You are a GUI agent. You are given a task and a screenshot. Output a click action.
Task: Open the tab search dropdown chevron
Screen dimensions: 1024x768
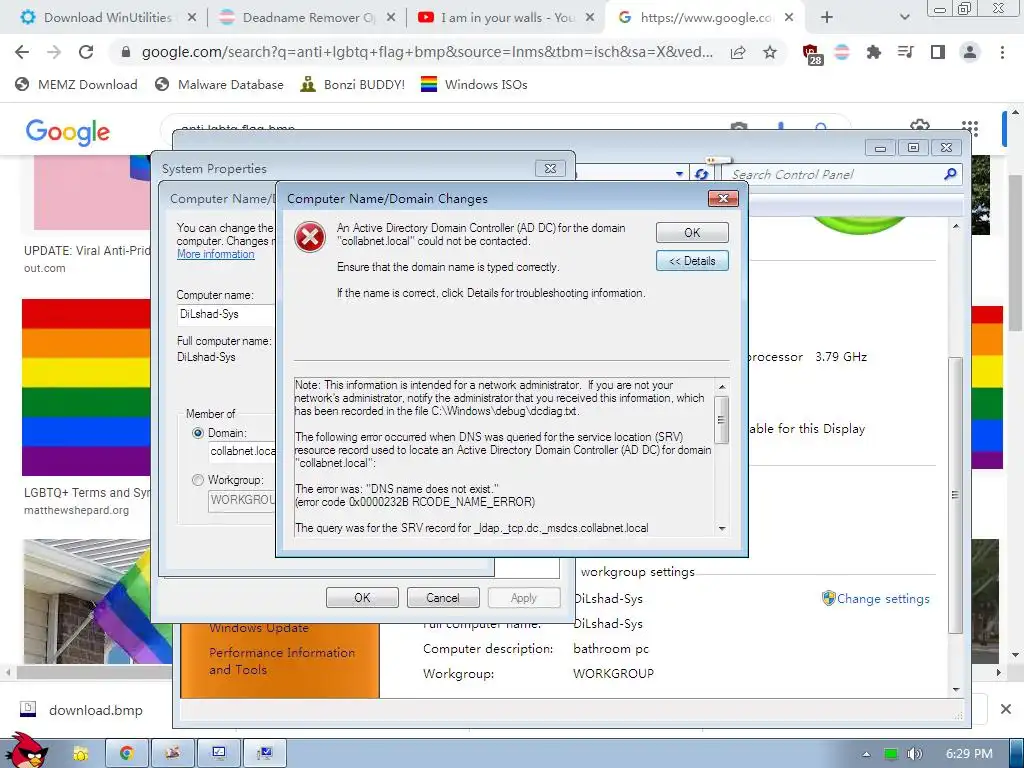904,18
